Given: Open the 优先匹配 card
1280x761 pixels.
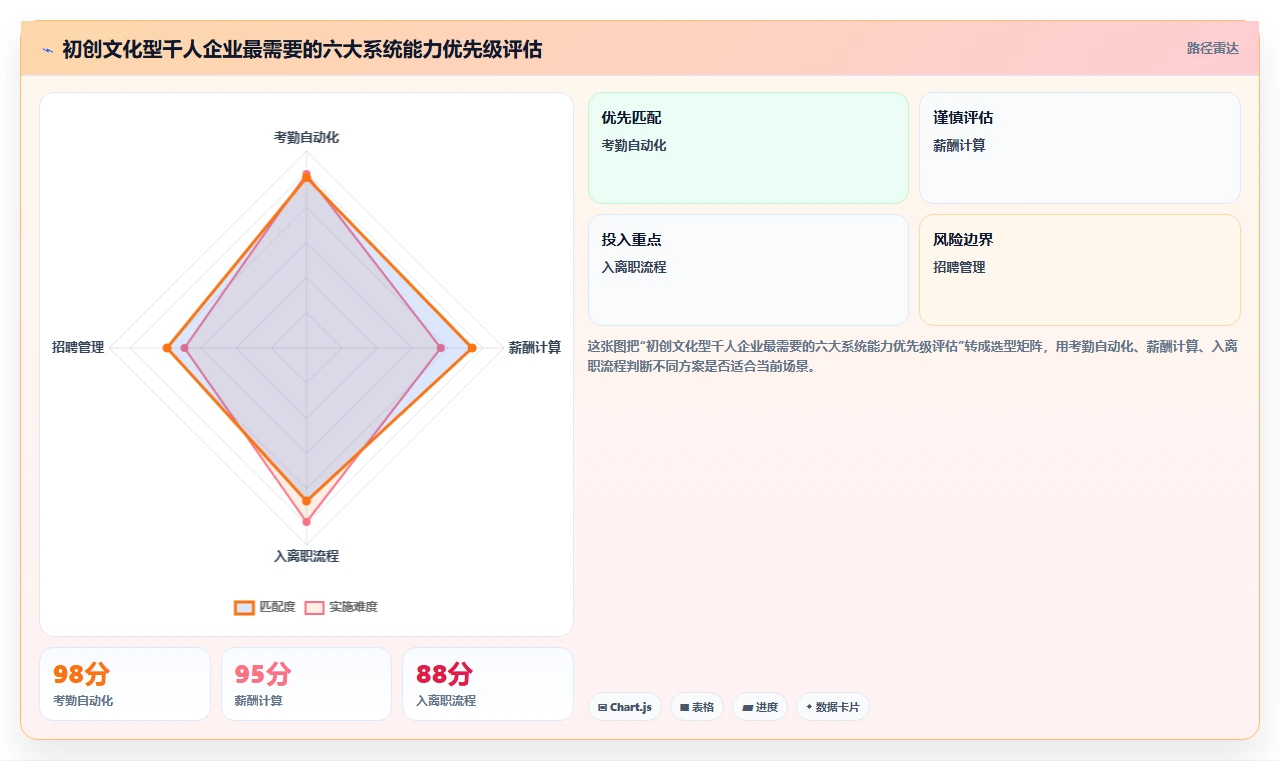Looking at the screenshot, I should point(748,148).
